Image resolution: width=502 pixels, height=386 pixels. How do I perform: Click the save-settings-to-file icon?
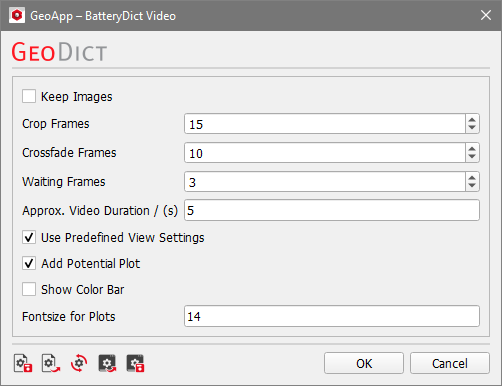pos(23,363)
